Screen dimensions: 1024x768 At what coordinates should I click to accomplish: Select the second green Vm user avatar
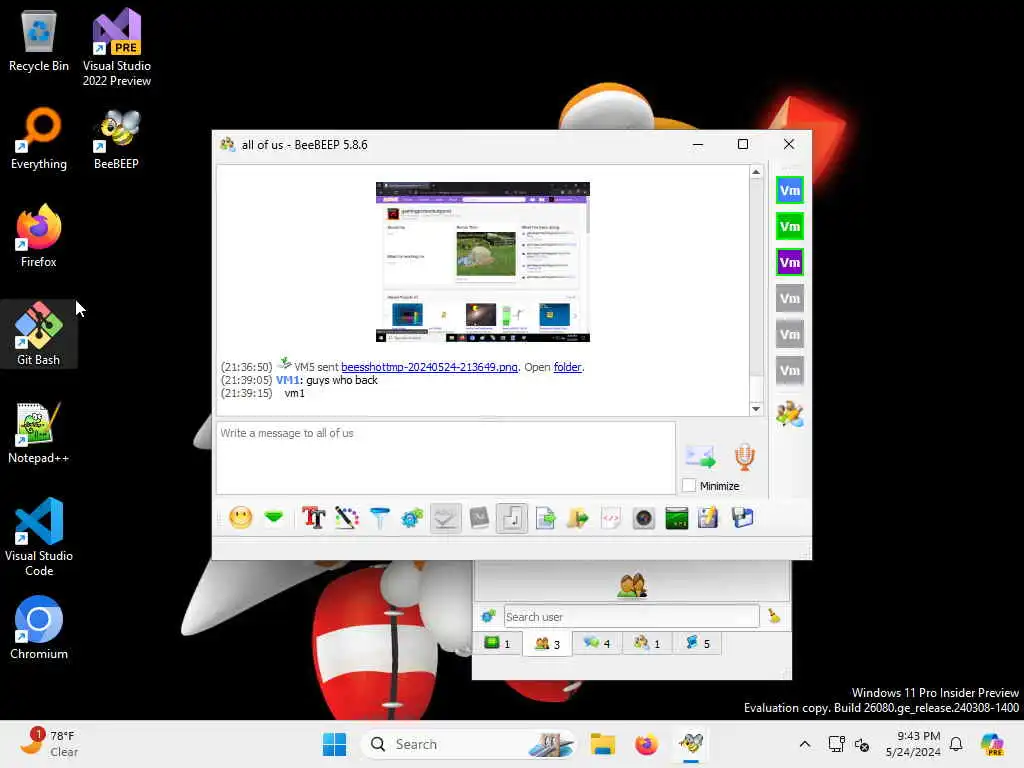point(790,227)
